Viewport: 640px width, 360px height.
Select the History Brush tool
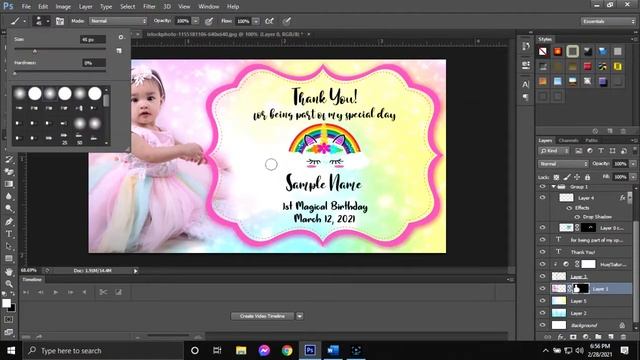click(9, 160)
